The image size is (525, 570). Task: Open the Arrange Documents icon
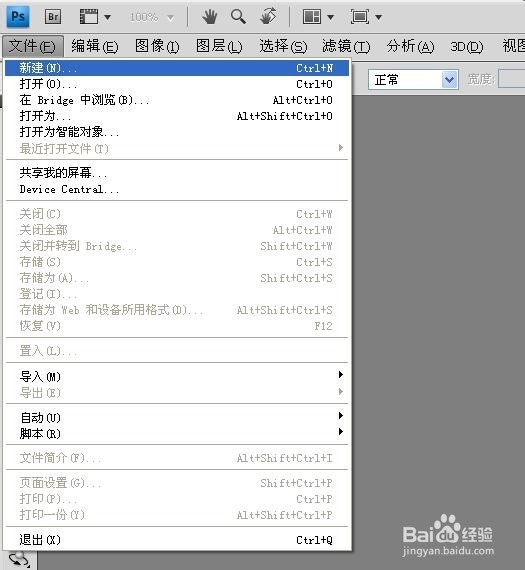312,17
